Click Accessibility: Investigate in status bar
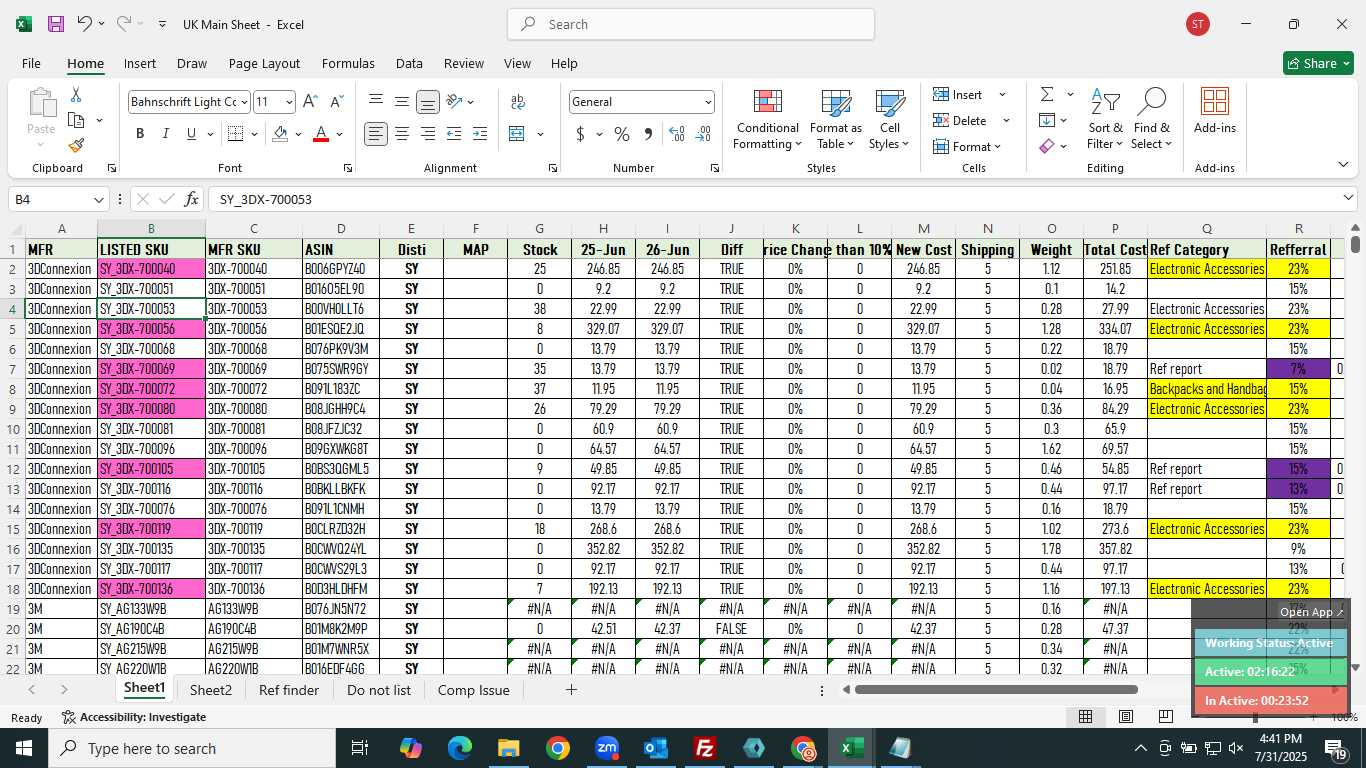Screen dimensions: 1366x768 point(134,717)
